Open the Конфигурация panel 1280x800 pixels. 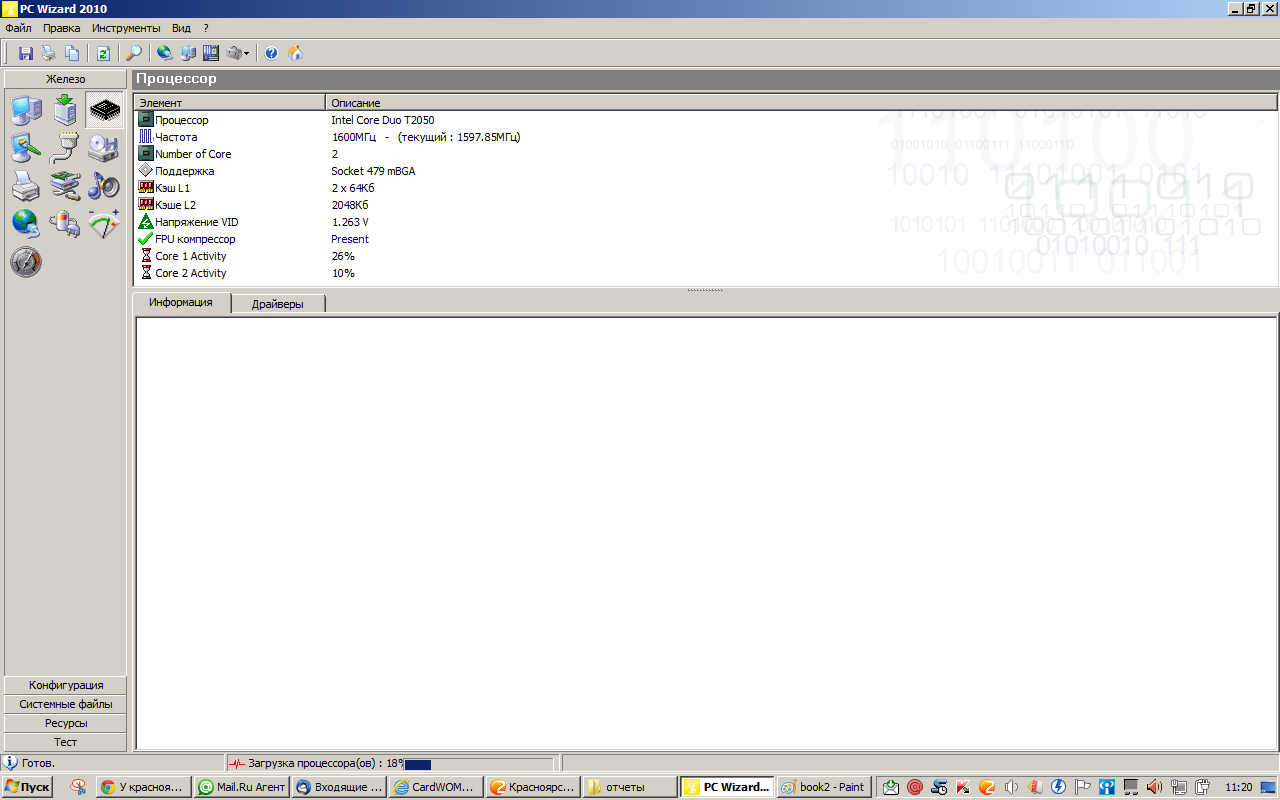point(66,685)
